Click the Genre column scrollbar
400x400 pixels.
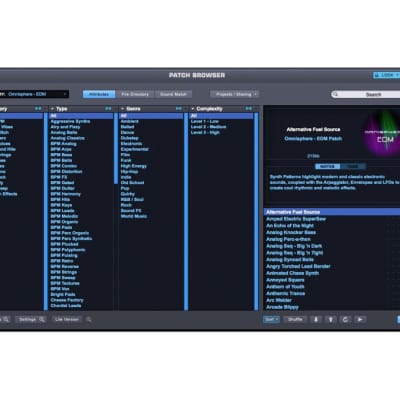(x=186, y=211)
